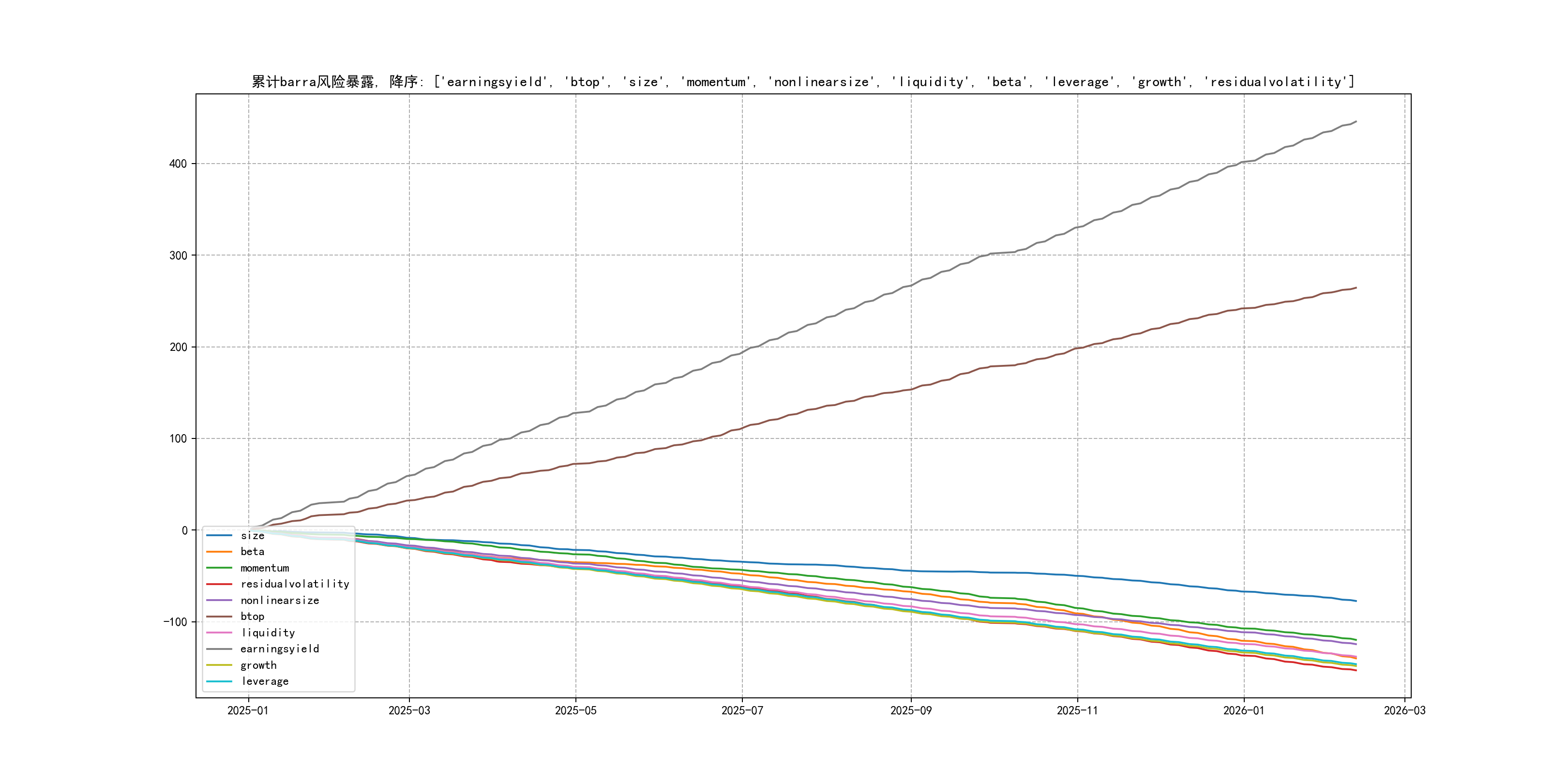Click the orange beta legend line swatch

[219, 552]
